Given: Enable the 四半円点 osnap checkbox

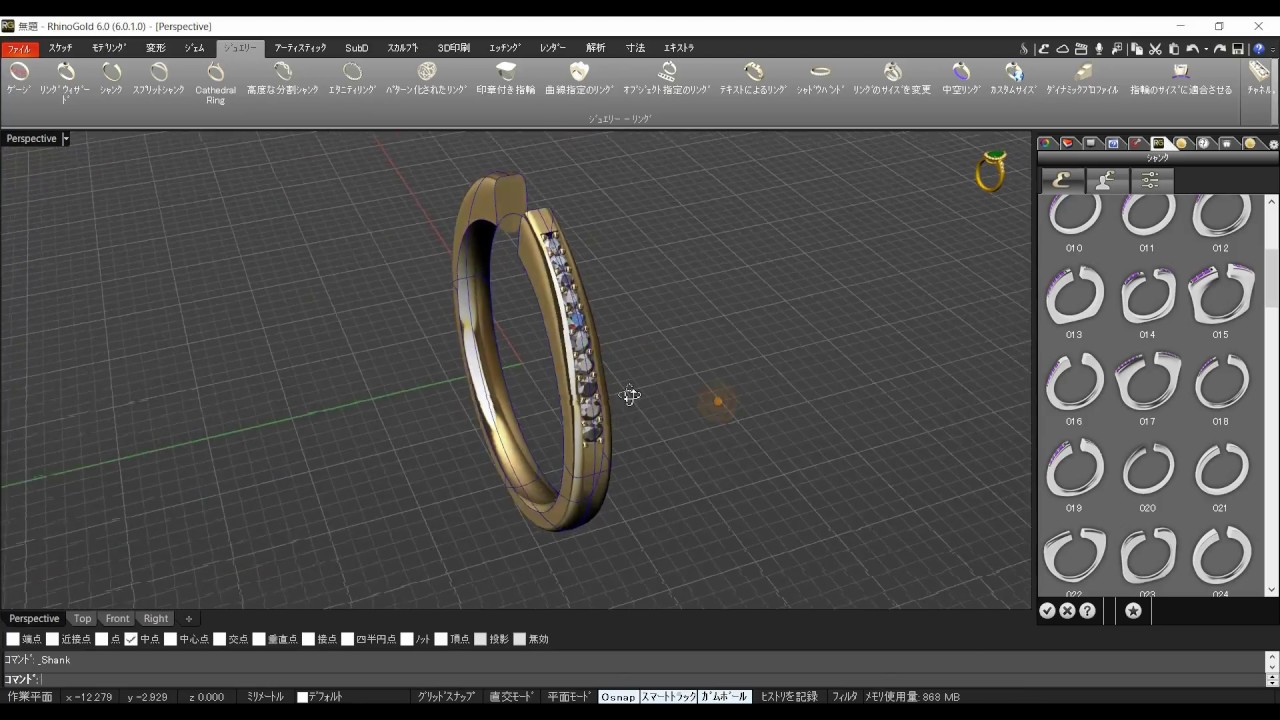Looking at the screenshot, I should [x=348, y=639].
